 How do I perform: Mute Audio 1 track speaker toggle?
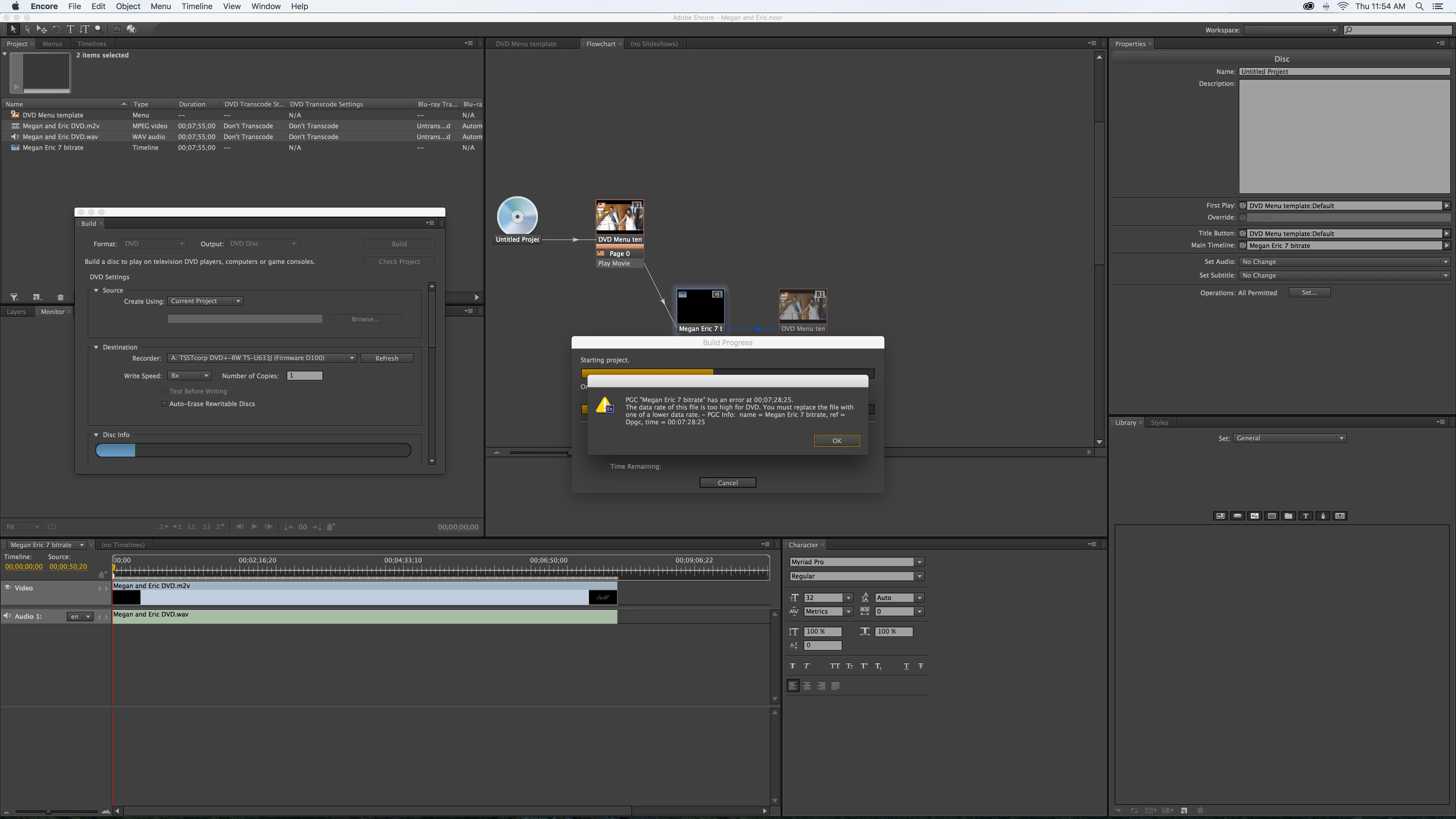[x=7, y=616]
